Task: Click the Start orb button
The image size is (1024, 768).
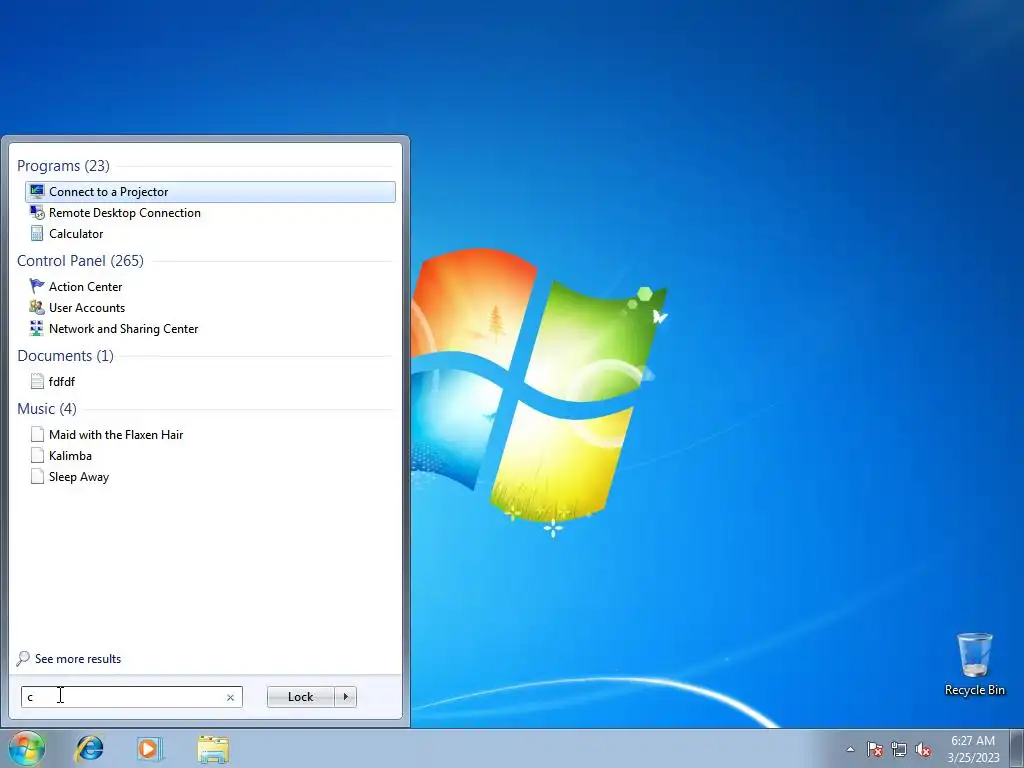Action: tap(27, 748)
